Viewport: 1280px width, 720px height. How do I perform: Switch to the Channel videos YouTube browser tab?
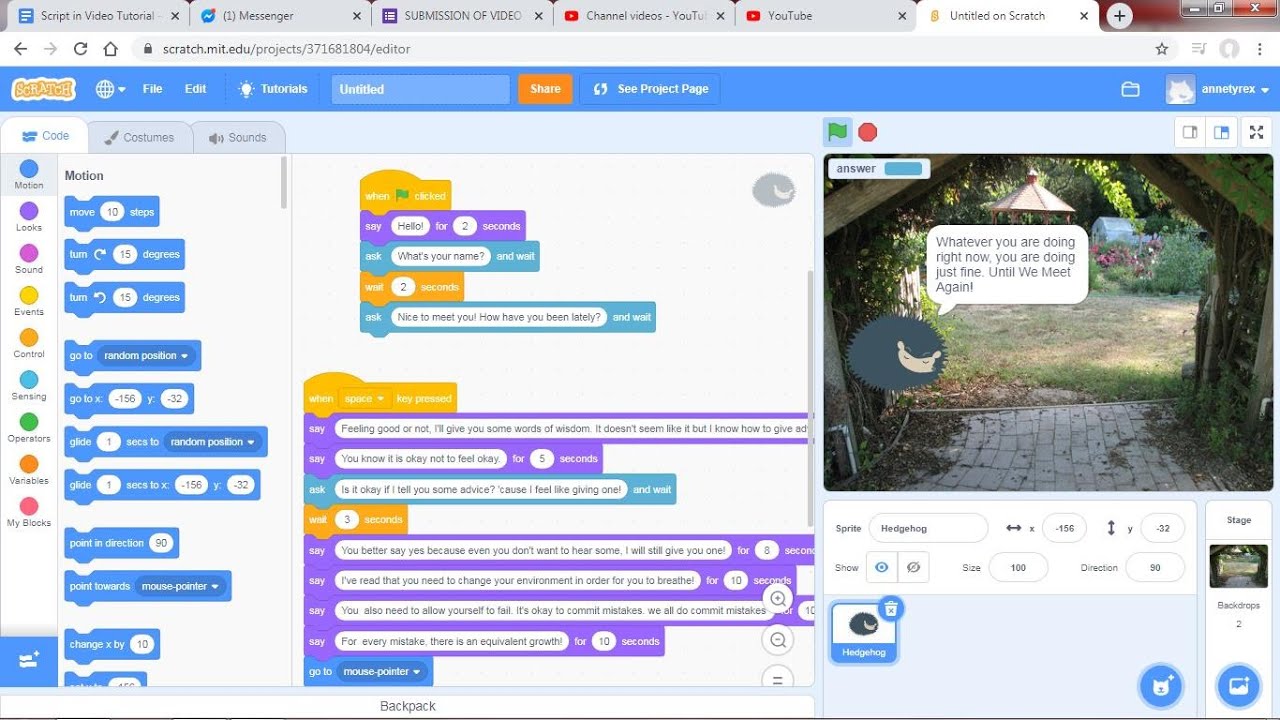pos(645,16)
